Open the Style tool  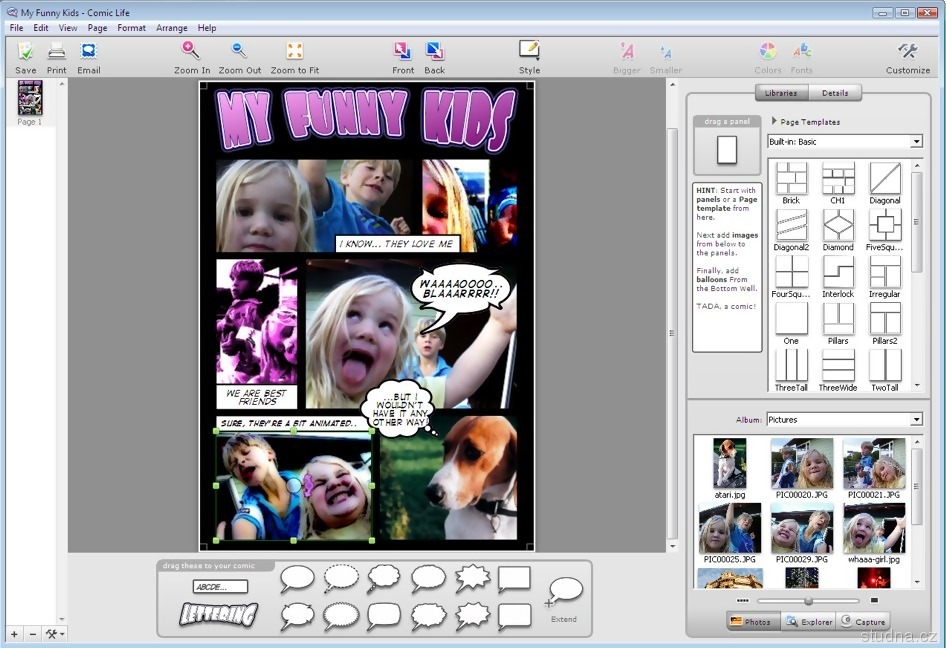(529, 51)
